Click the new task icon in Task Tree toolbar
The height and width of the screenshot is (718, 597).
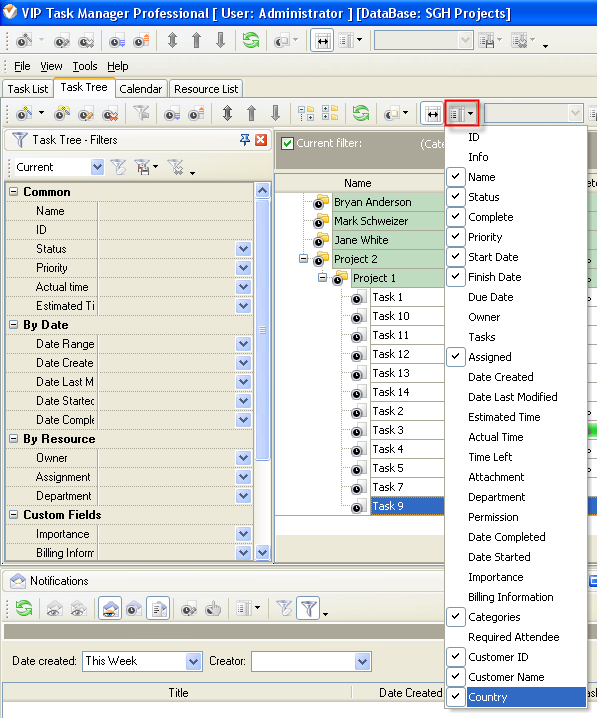(24, 113)
